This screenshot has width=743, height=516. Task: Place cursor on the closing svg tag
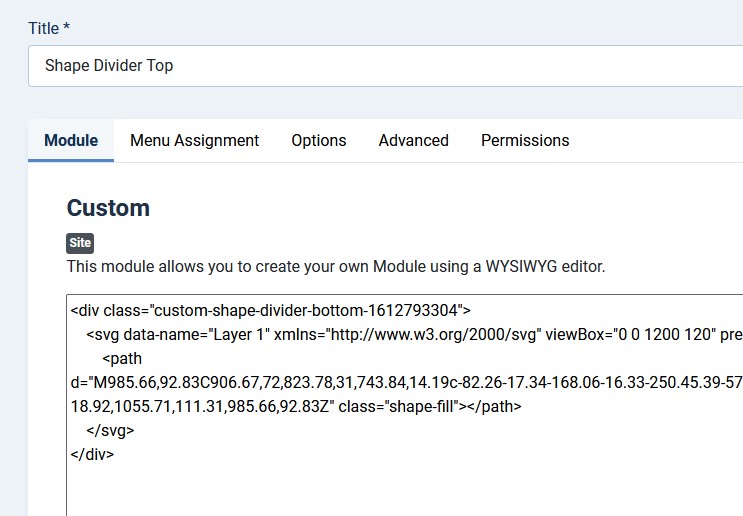110,431
